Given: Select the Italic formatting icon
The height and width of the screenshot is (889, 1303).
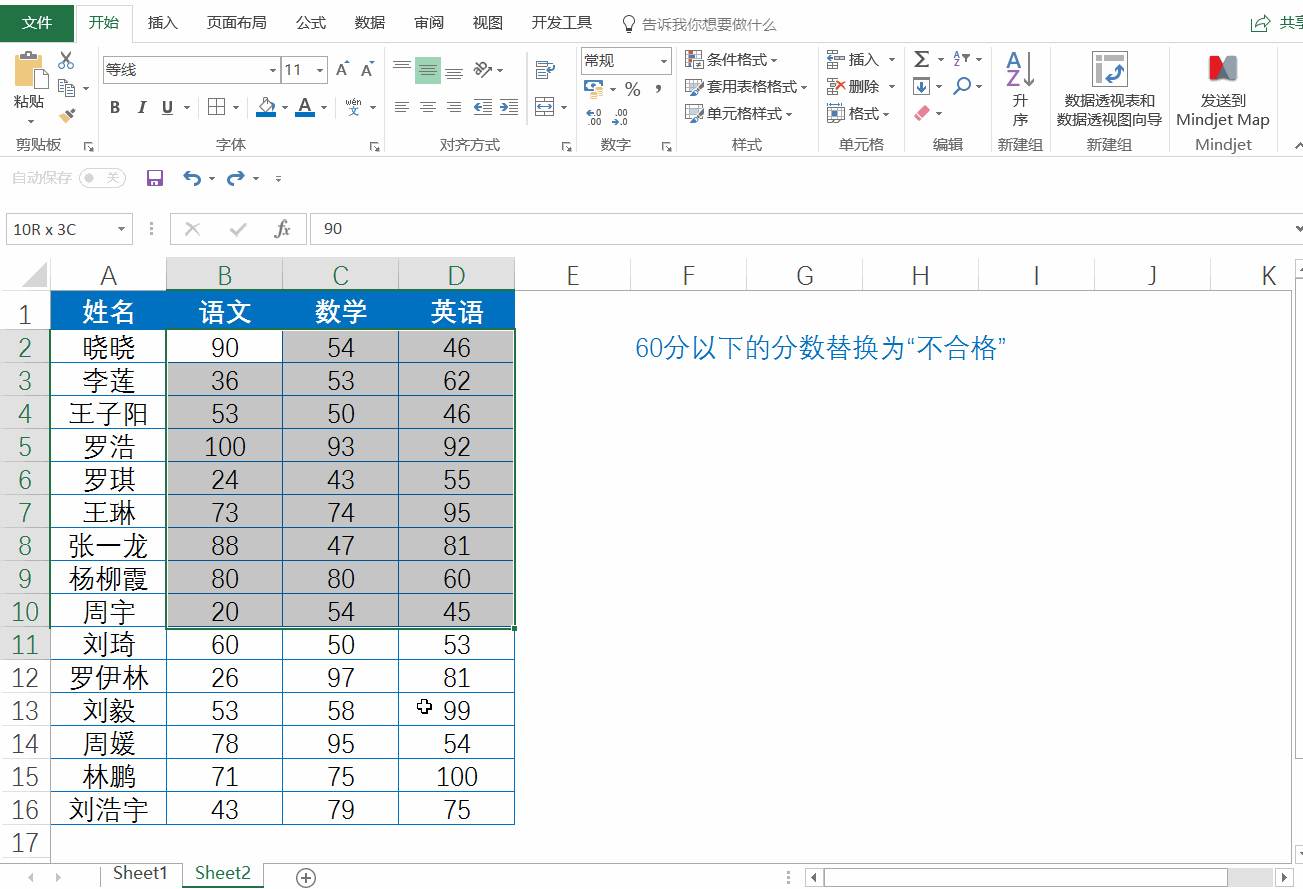Looking at the screenshot, I should pyautogui.click(x=140, y=107).
